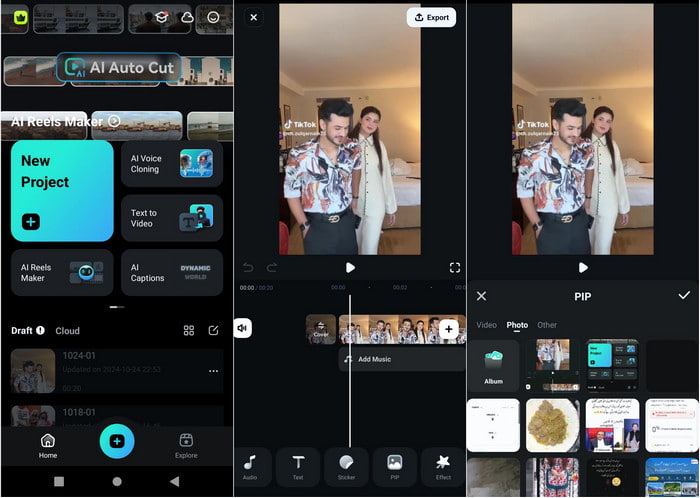The image size is (700, 498).
Task: Open the Audio tool in bottom toolbar
Action: (250, 466)
